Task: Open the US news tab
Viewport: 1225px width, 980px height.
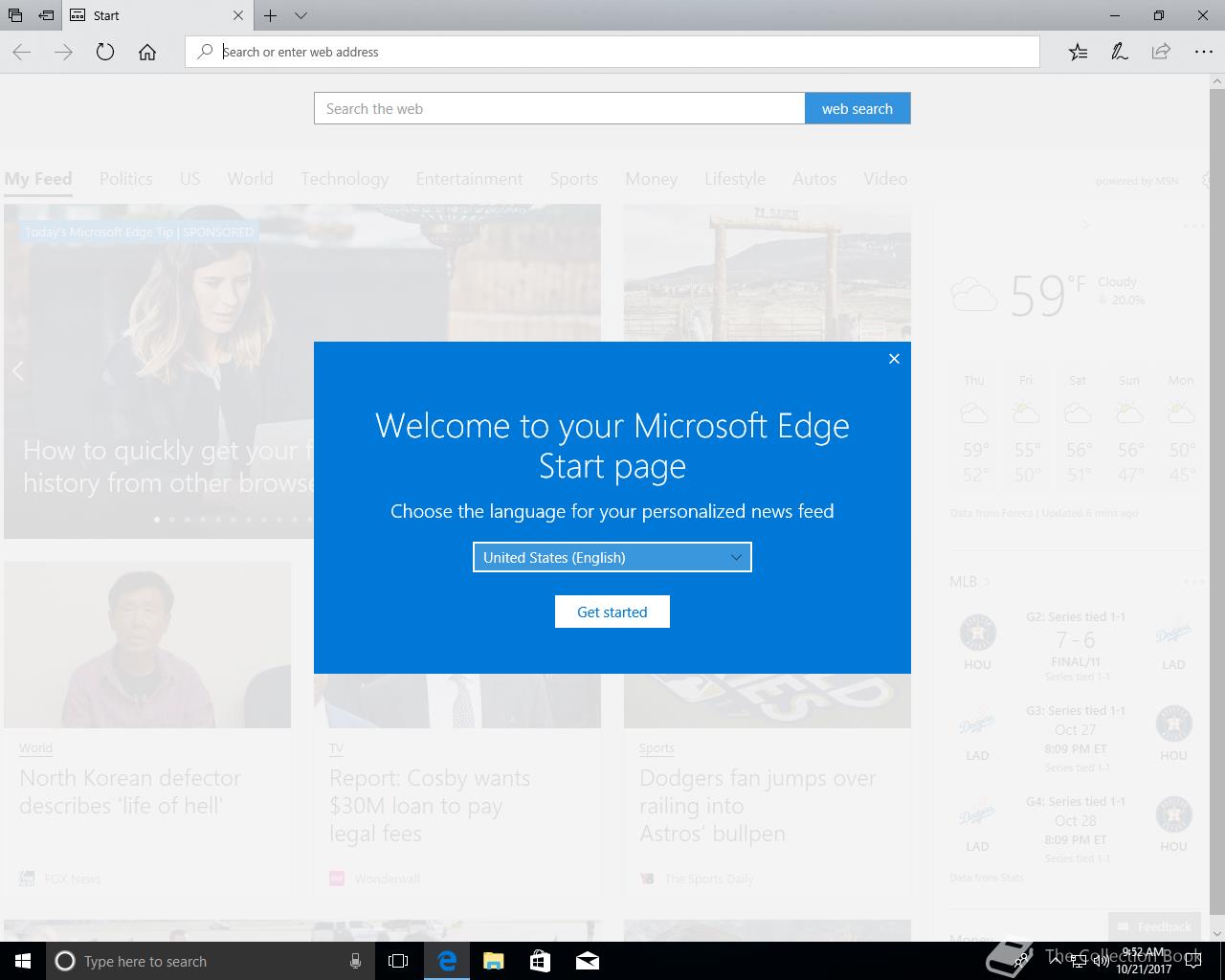Action: 189,179
